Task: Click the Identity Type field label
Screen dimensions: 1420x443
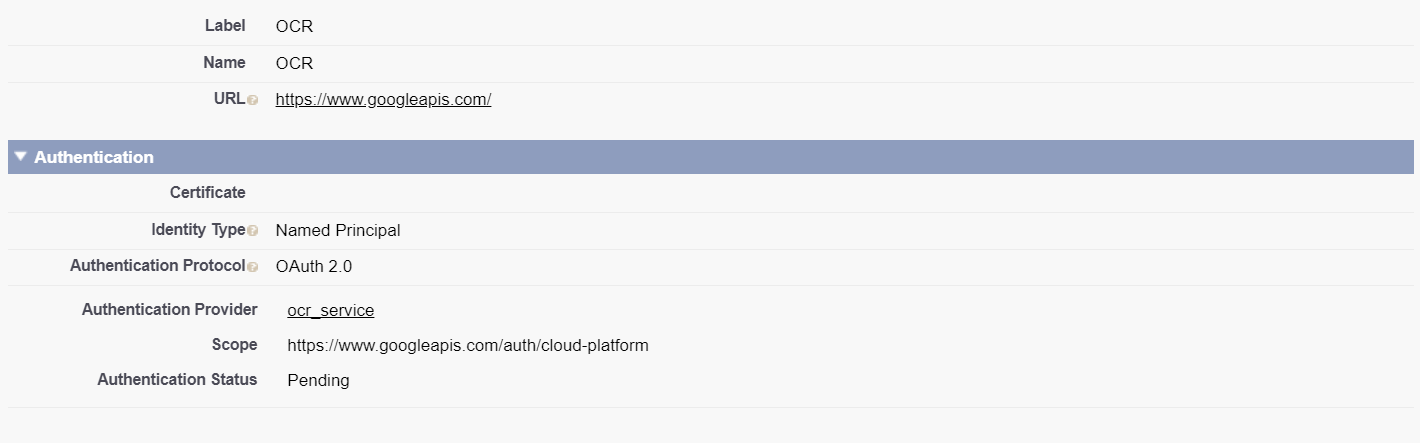Action: point(198,230)
